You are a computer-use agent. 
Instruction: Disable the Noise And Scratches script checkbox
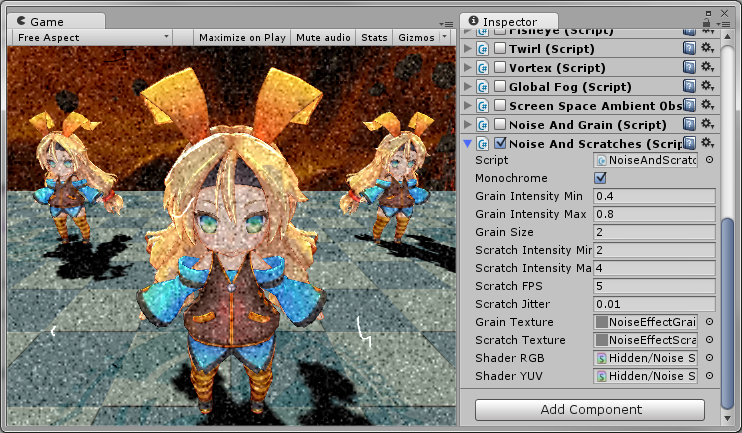500,143
